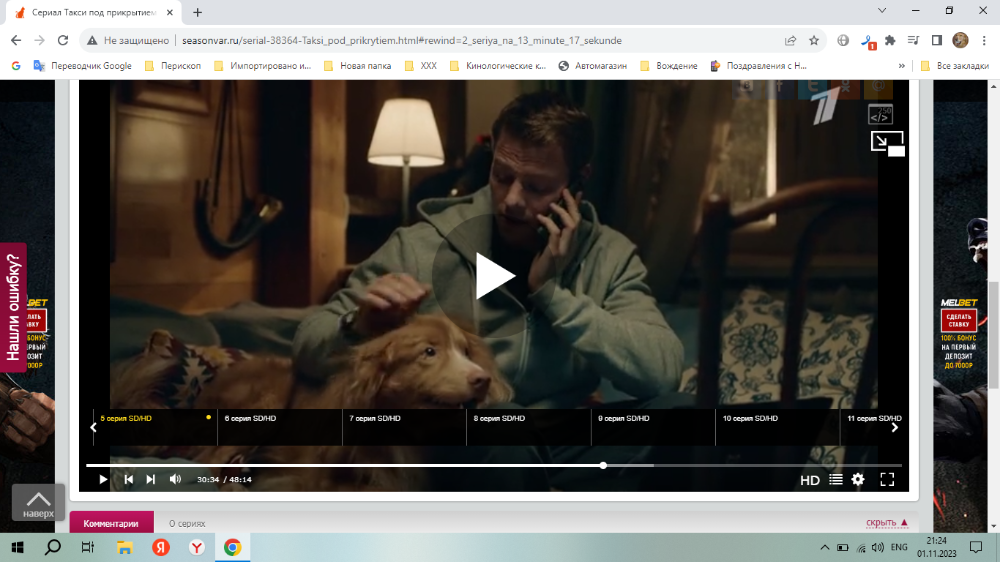1000x562 pixels.
Task: Open the XXX bookmark folder
Action: (421, 66)
